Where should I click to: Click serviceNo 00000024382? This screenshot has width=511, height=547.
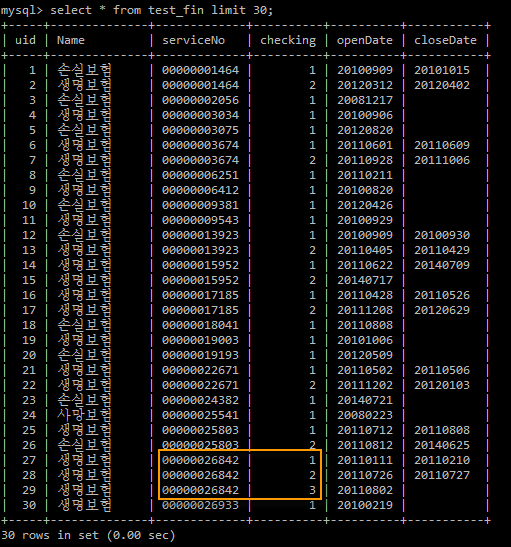[x=201, y=400]
